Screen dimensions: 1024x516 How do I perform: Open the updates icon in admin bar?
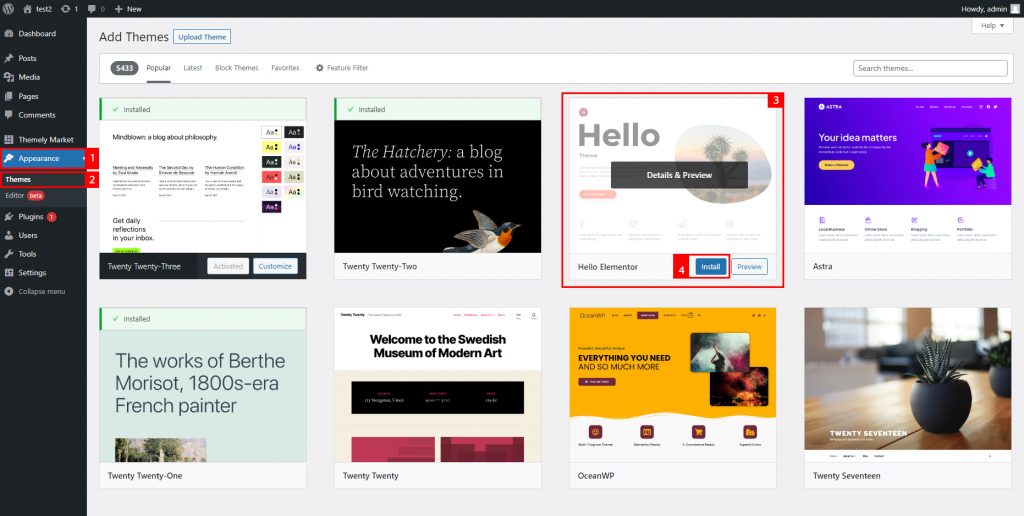65,9
